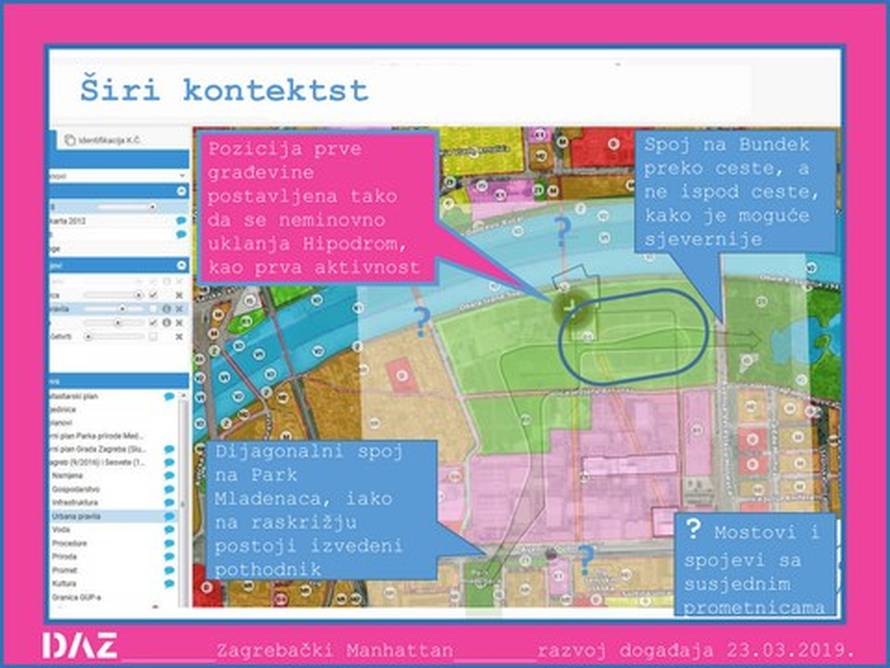Image resolution: width=890 pixels, height=668 pixels.
Task: Toggle the checkmark in the first active layer row
Action: (x=153, y=295)
